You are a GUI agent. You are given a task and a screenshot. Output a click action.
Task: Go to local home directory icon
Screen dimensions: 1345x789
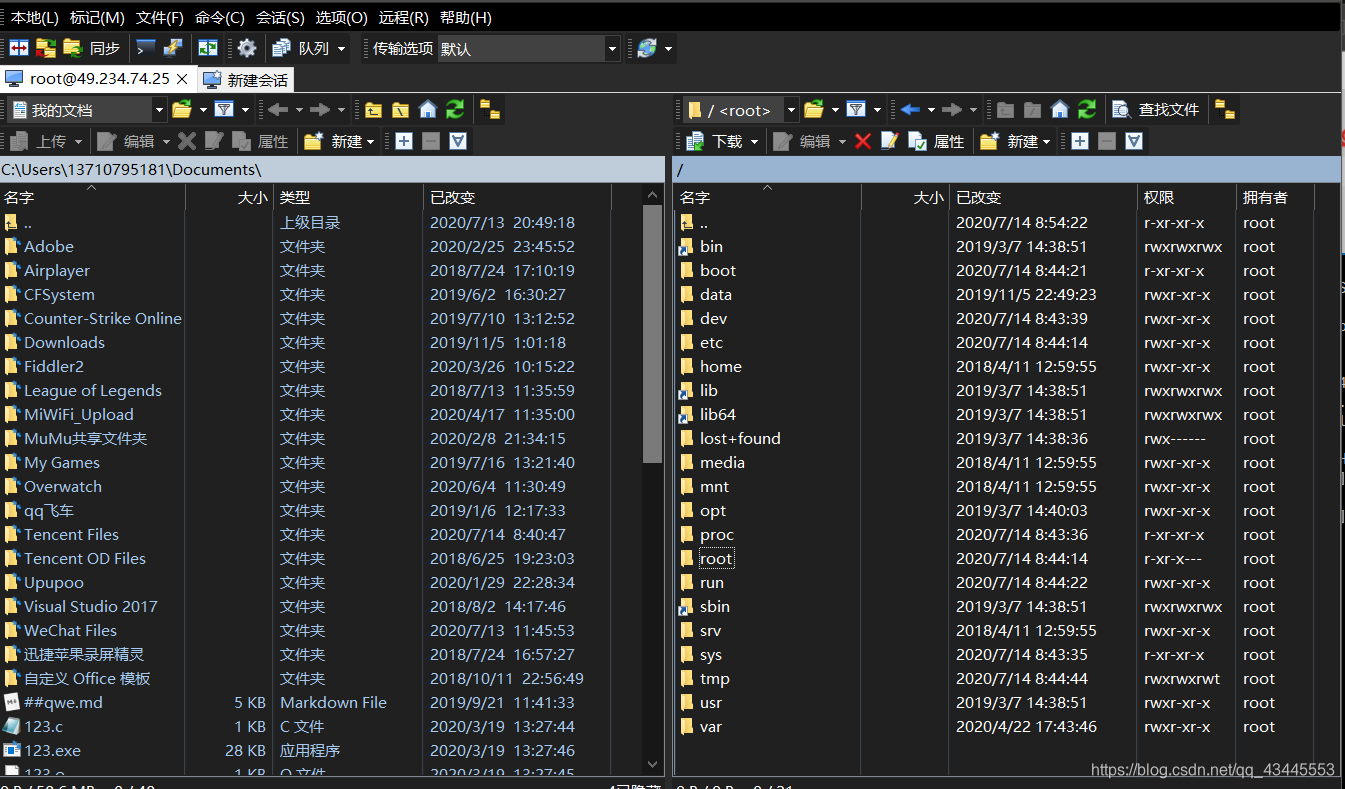point(428,110)
